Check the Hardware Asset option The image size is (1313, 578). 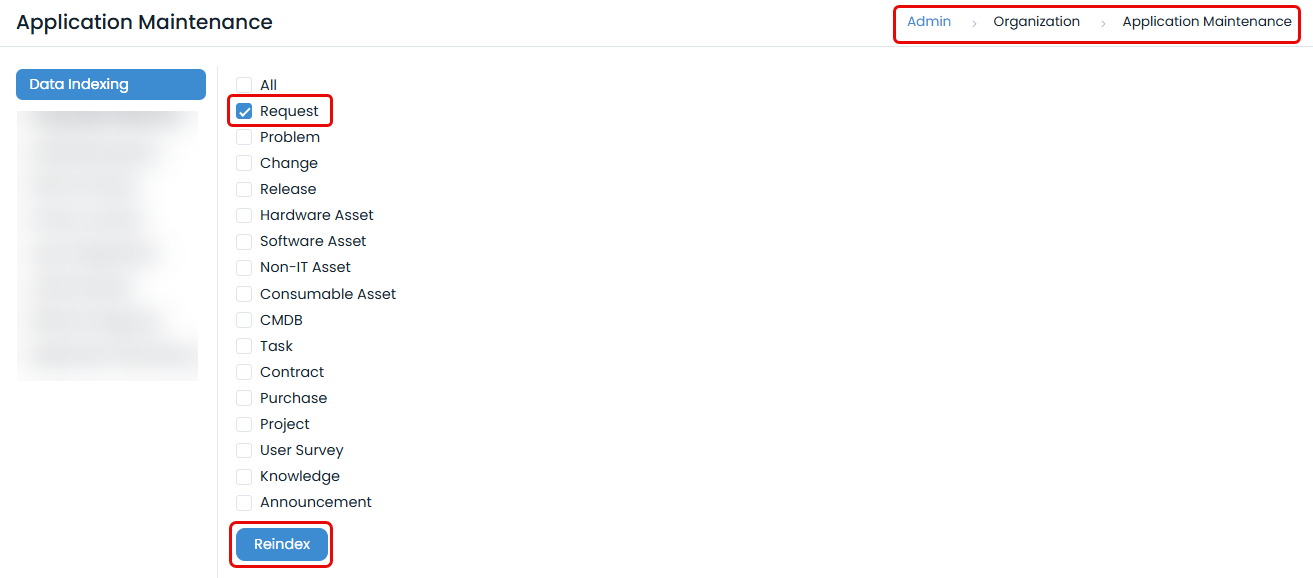click(244, 215)
